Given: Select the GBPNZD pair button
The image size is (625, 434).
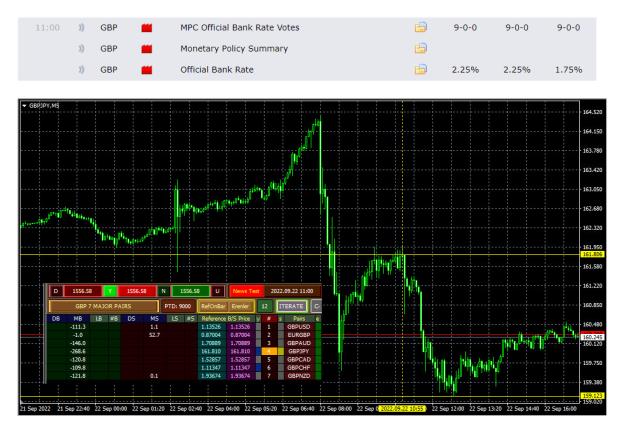Looking at the screenshot, I should coord(299,376).
